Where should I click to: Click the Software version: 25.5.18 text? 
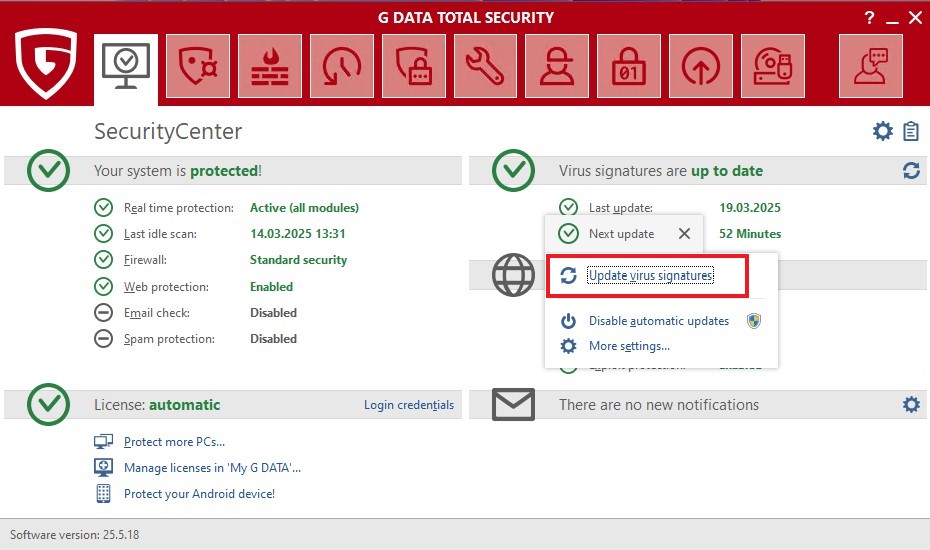(x=75, y=535)
